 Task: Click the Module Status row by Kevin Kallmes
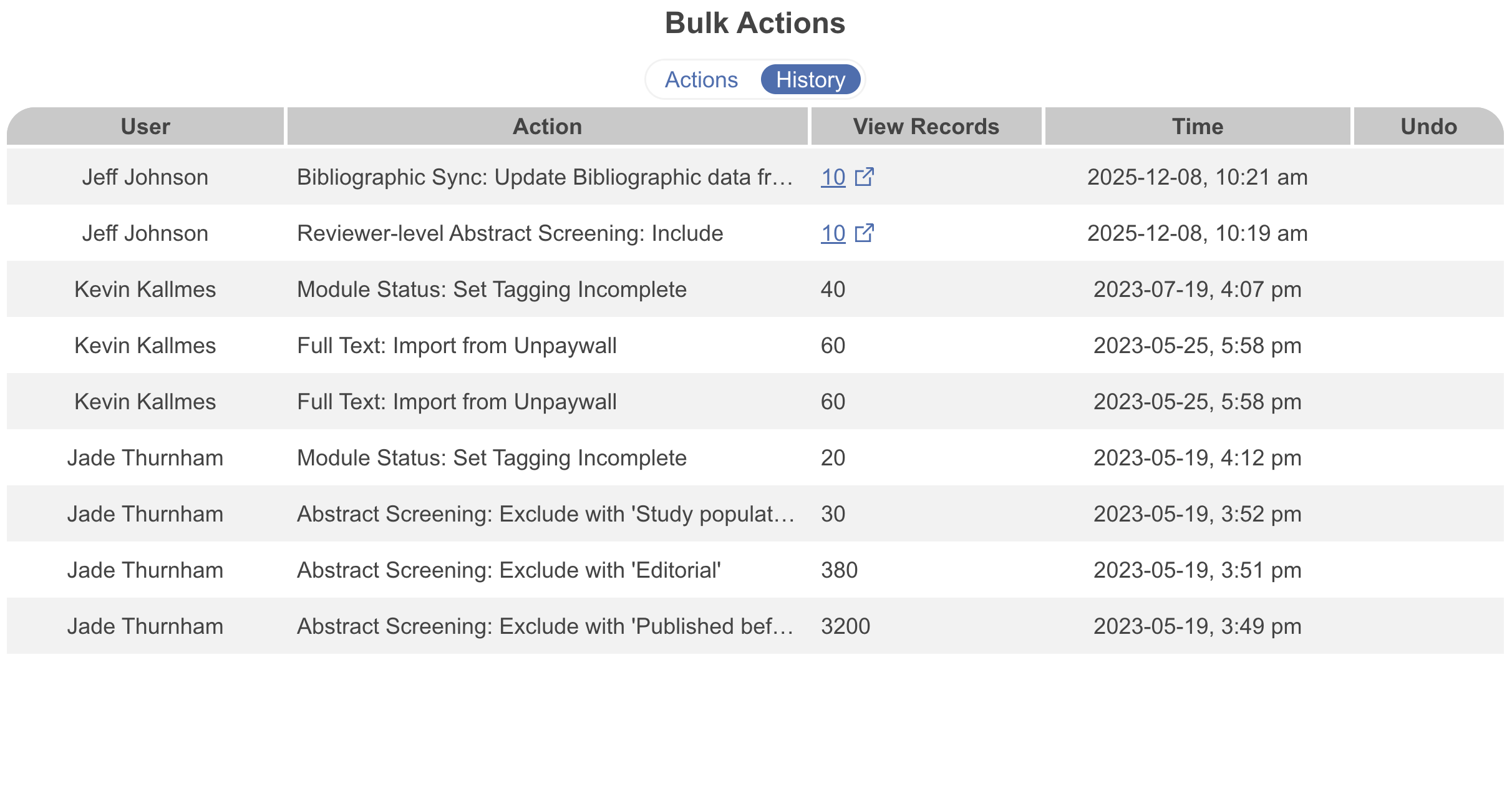pyautogui.click(x=492, y=289)
